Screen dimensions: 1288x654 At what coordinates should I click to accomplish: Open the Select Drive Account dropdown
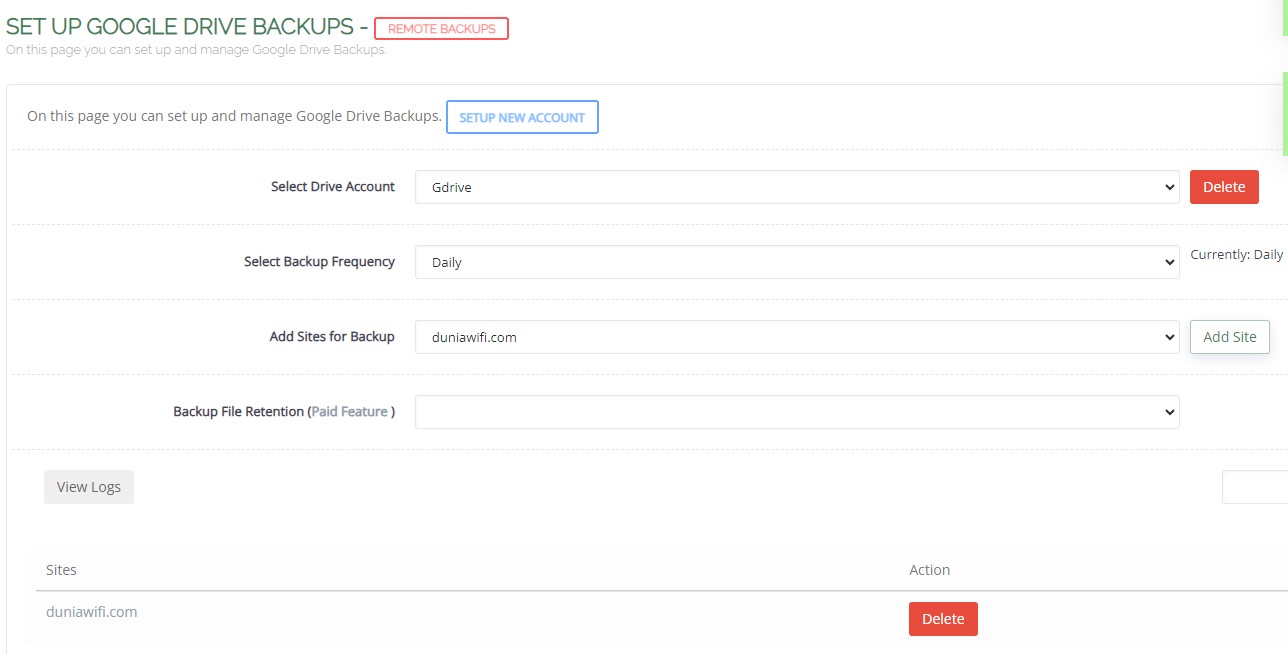795,187
